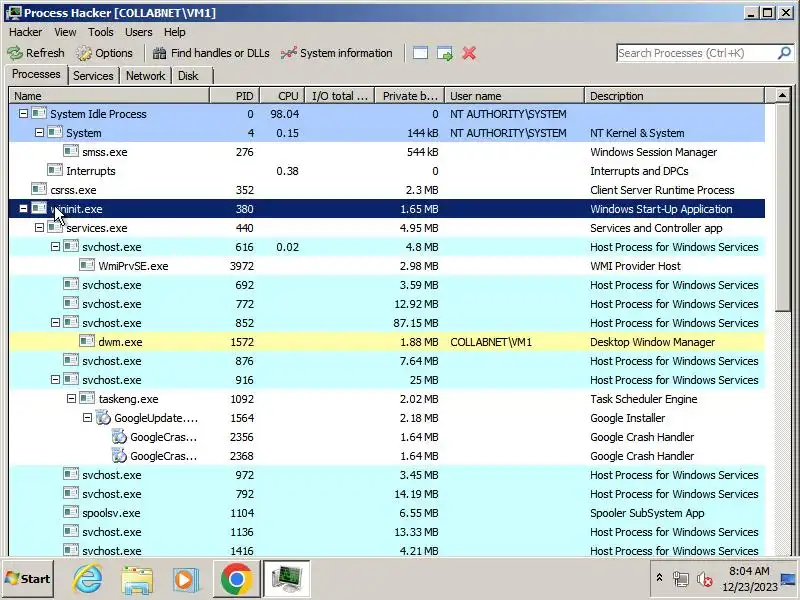The width and height of the screenshot is (800, 600).
Task: Sort by the Name column header
Action: 109,96
